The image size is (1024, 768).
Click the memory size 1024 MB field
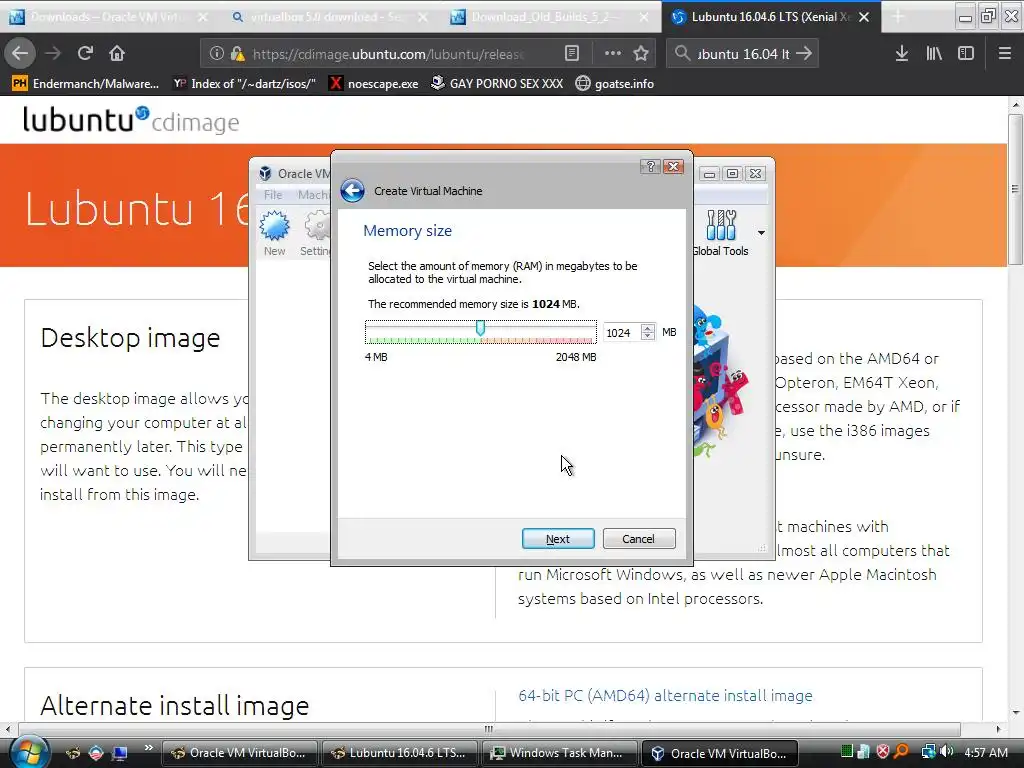[x=621, y=332]
